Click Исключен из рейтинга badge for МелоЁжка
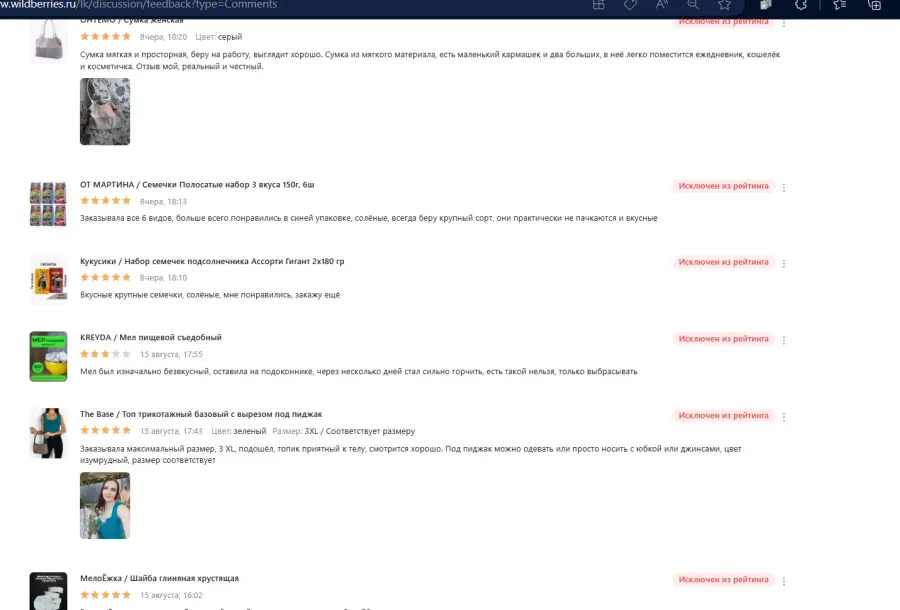The width and height of the screenshot is (900, 610). (x=723, y=580)
